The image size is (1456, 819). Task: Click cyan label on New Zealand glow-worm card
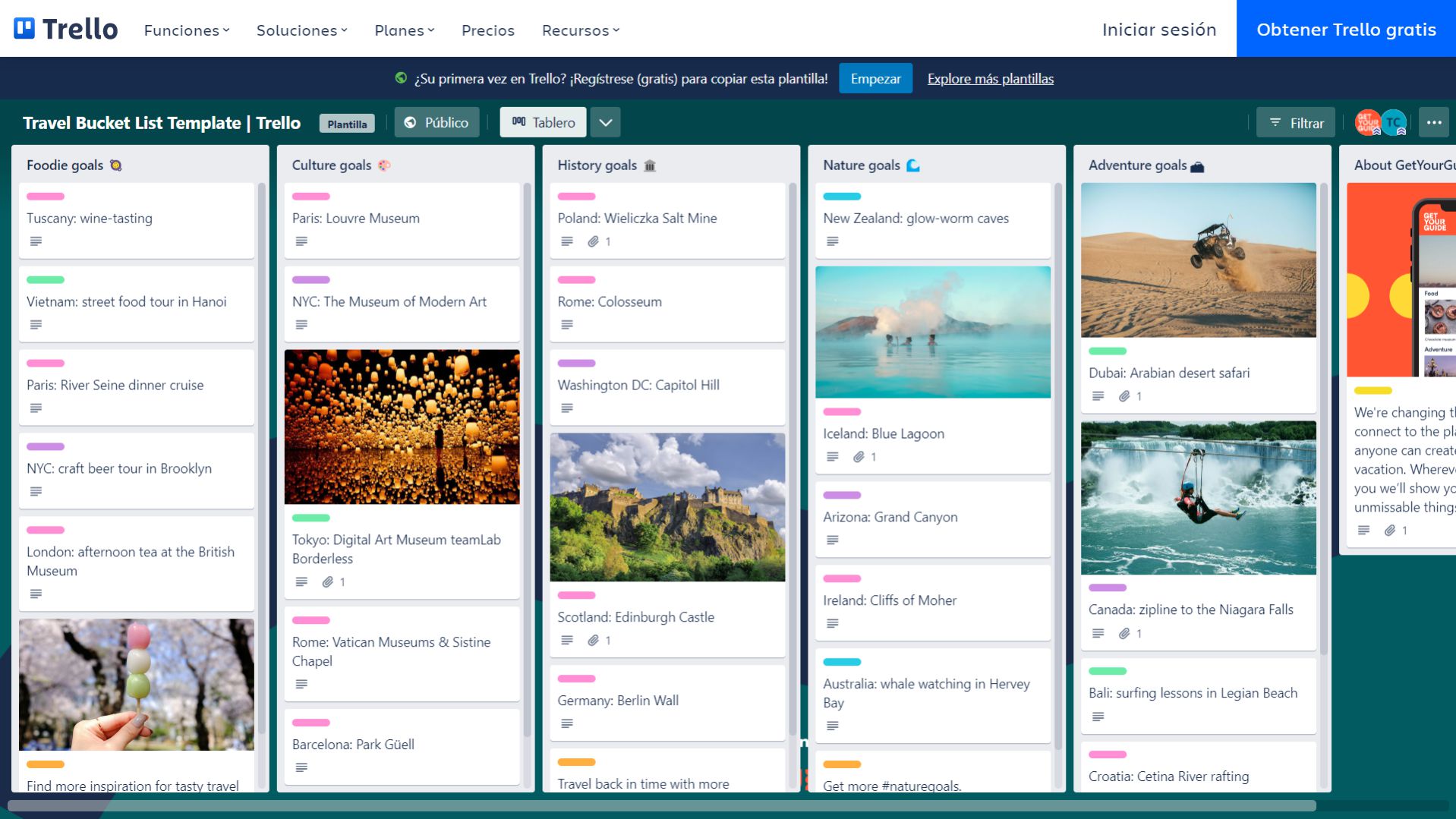pyautogui.click(x=842, y=196)
